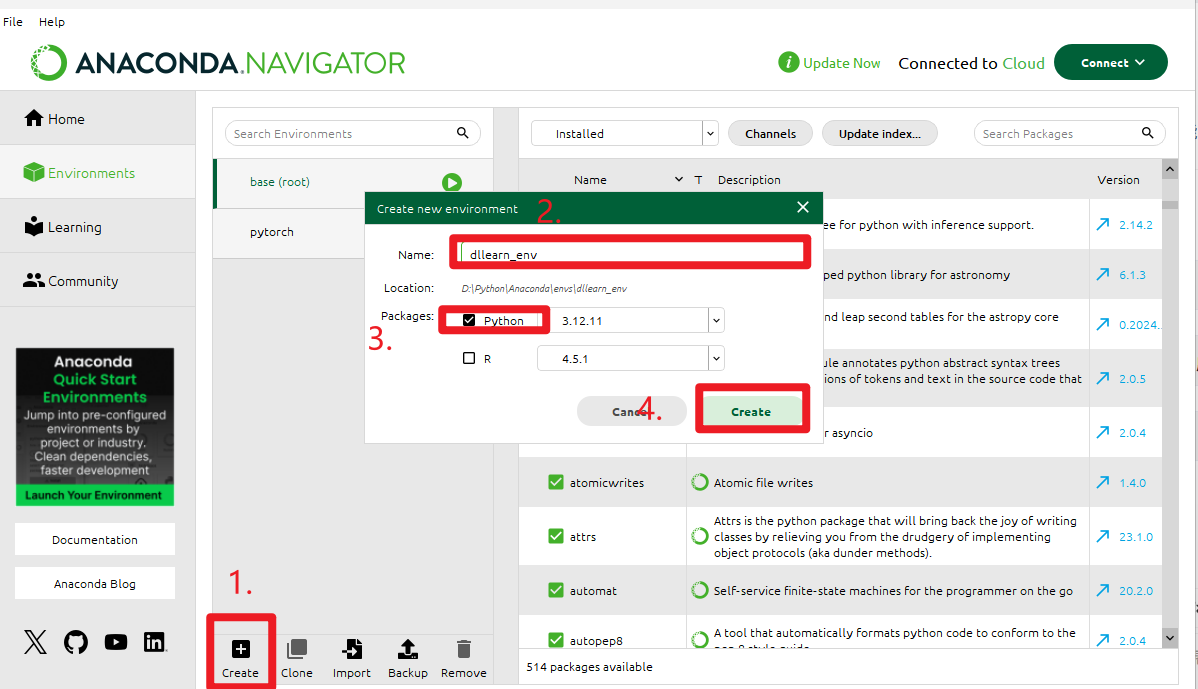Go to the Home tab
The height and width of the screenshot is (689, 1198).
pos(98,118)
